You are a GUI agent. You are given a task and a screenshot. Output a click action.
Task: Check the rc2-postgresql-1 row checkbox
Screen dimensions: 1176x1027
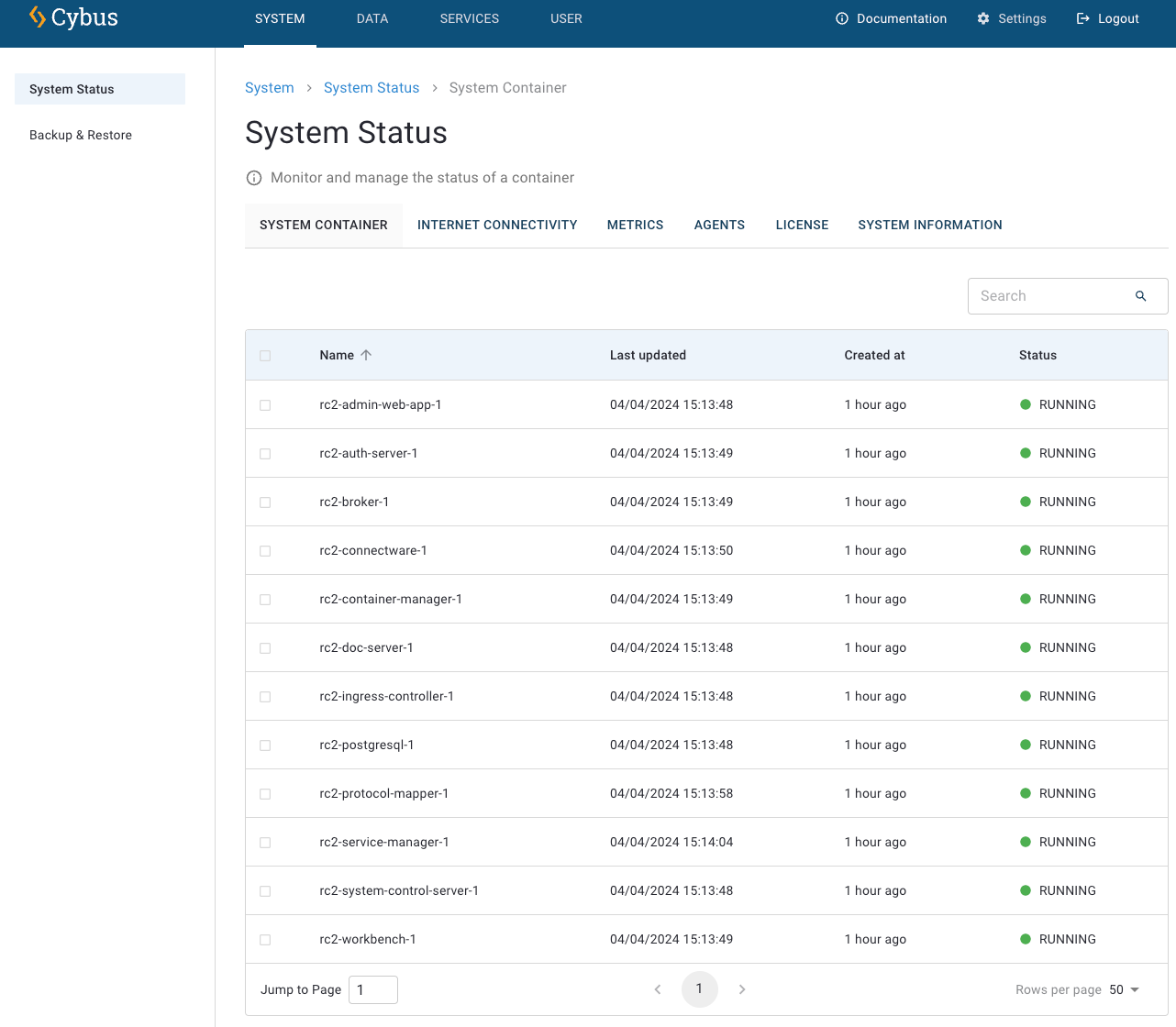265,745
